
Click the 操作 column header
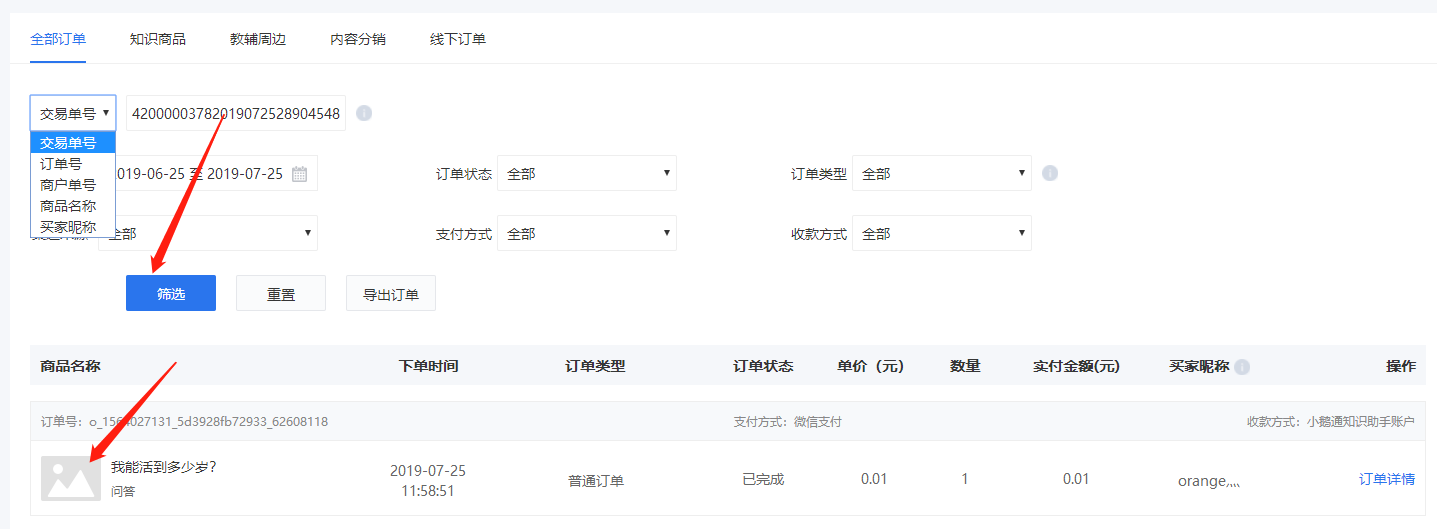pyautogui.click(x=1401, y=366)
